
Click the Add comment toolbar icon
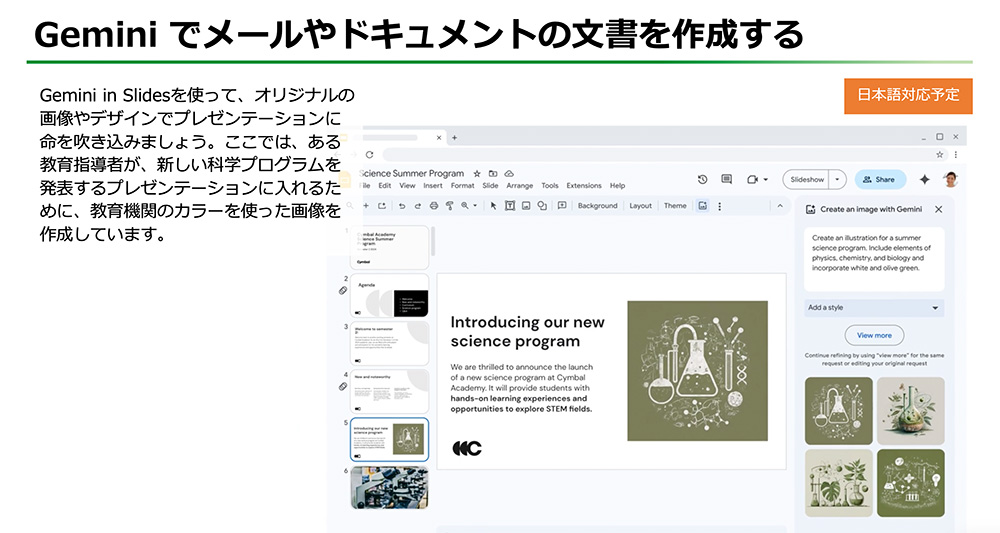(x=562, y=206)
